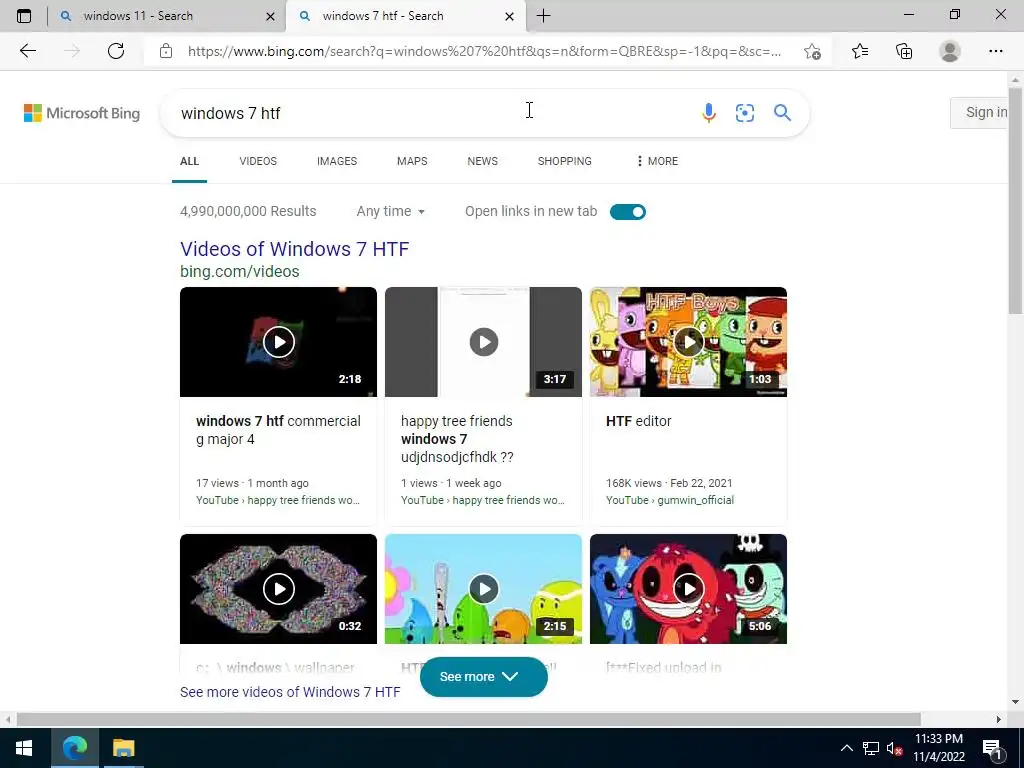Close the windows 11 - Search tab

[x=270, y=16]
